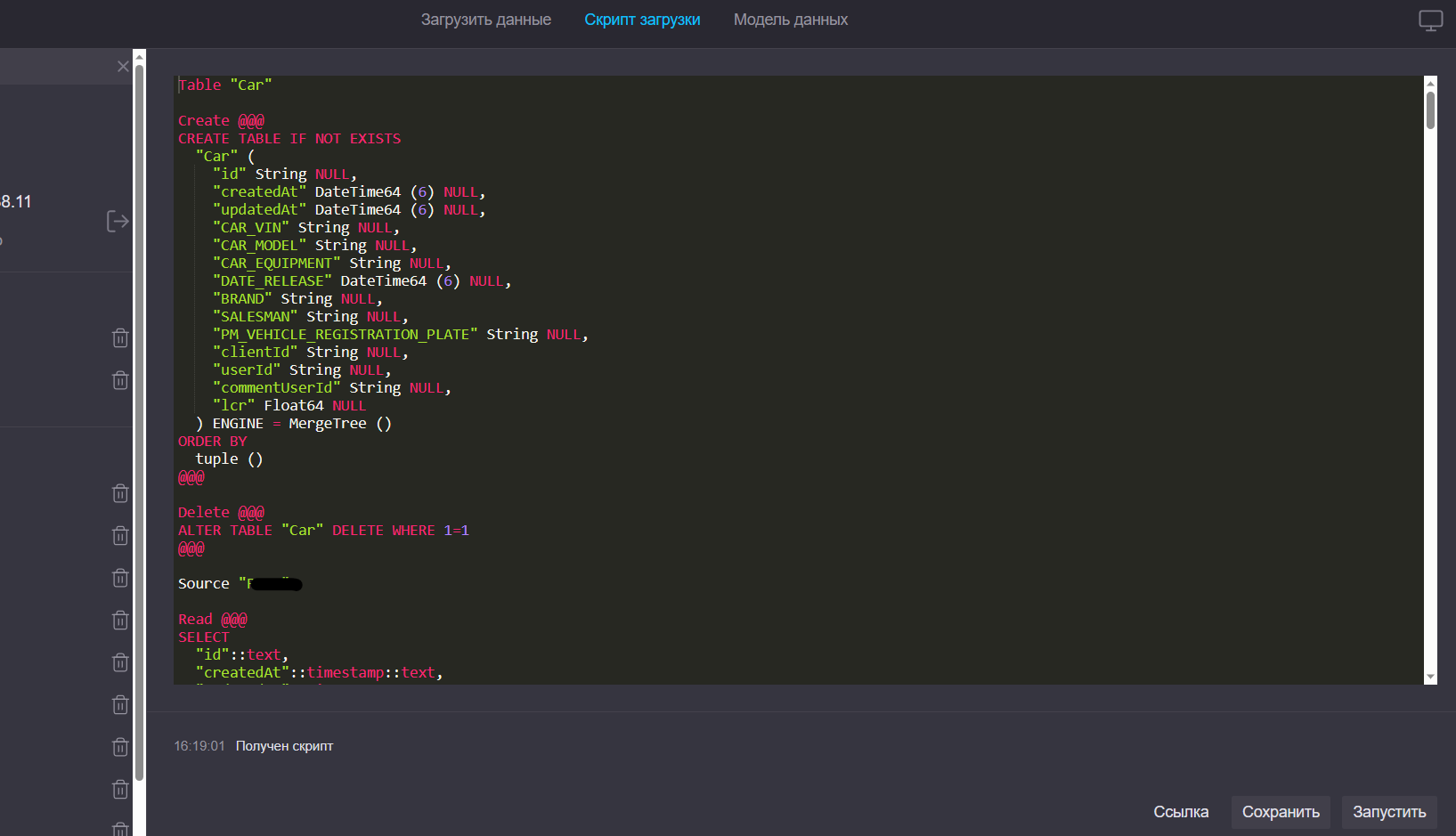
Task: Switch to the Модель данных tab
Action: [x=790, y=20]
